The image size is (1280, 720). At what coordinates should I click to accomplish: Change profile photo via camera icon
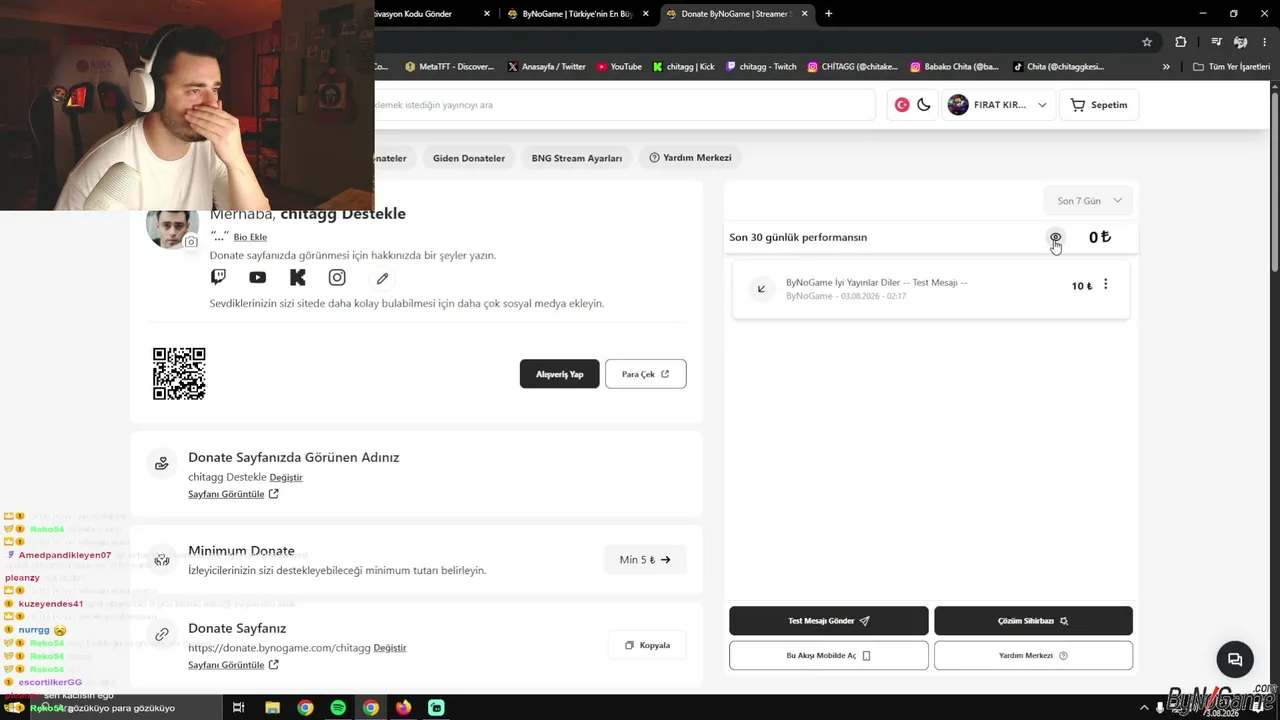click(191, 241)
